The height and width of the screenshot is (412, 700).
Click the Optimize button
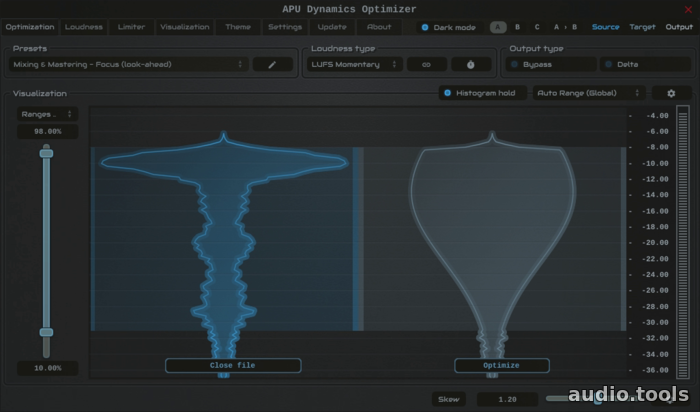click(502, 366)
